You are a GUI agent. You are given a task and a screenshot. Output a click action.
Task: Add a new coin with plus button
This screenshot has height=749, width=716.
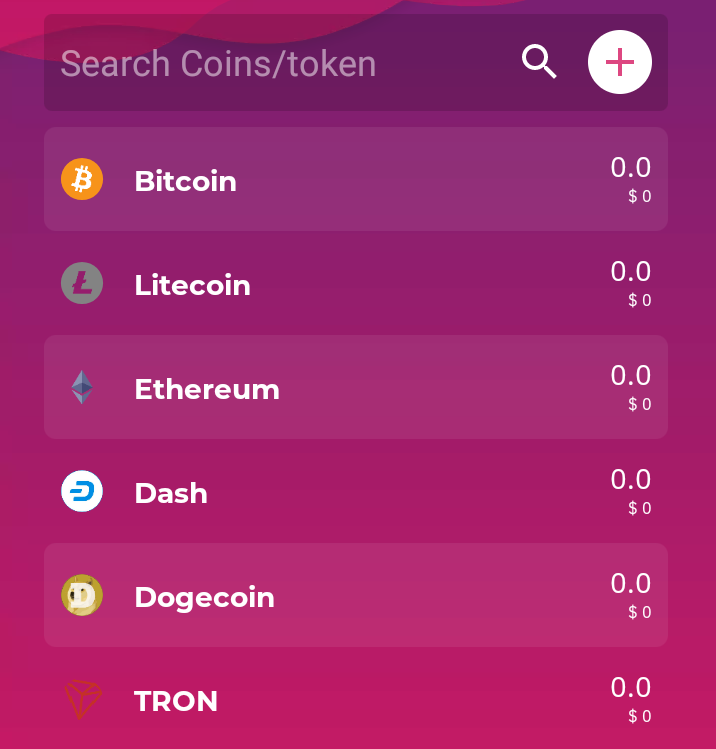click(620, 62)
